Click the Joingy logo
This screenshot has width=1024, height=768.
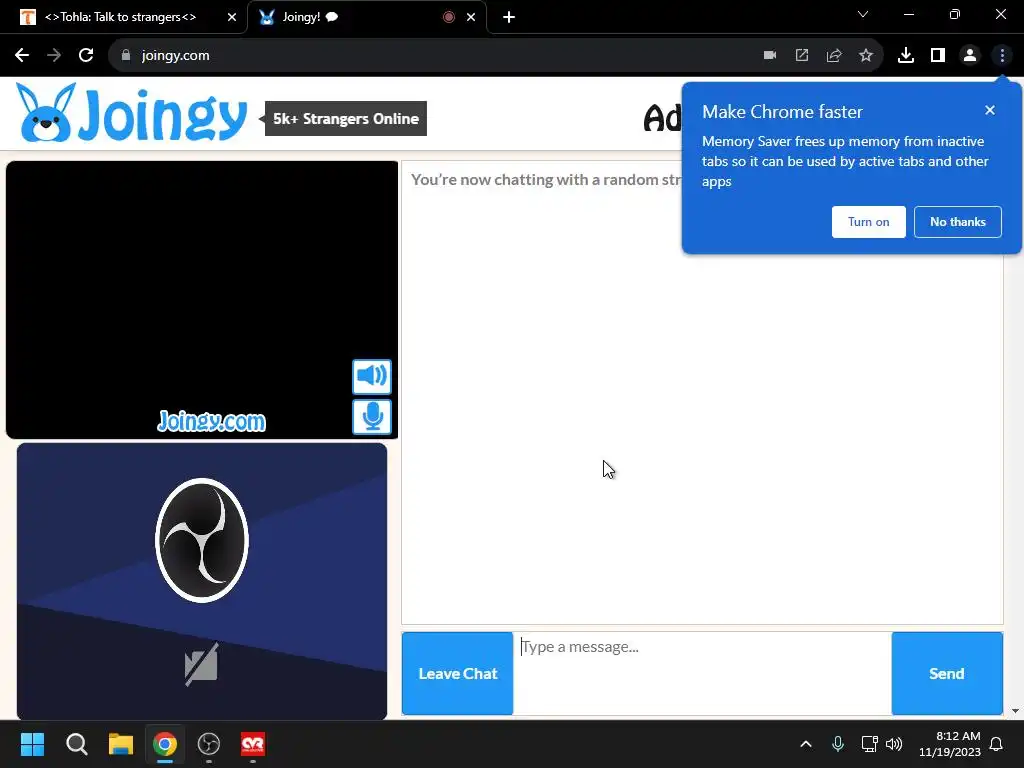[131, 114]
